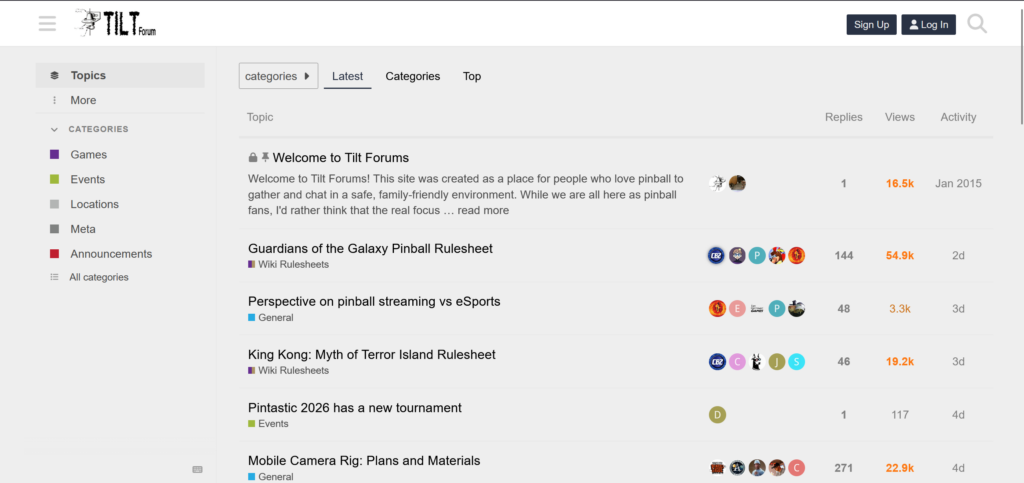Open first avatar on Mobile Camera Rig row
This screenshot has width=1024, height=483.
[717, 468]
